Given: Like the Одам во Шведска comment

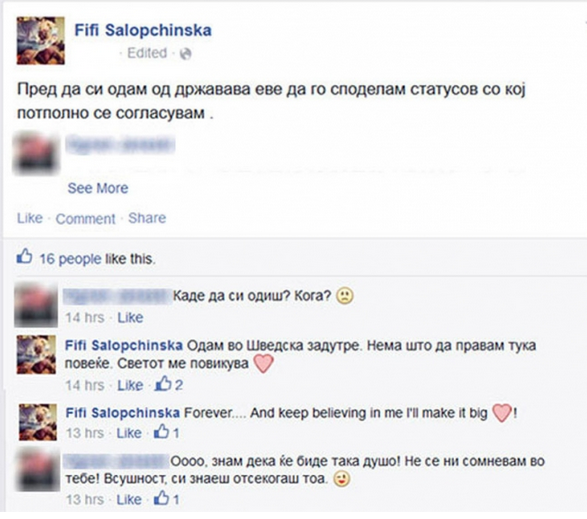Looking at the screenshot, I should [130, 385].
